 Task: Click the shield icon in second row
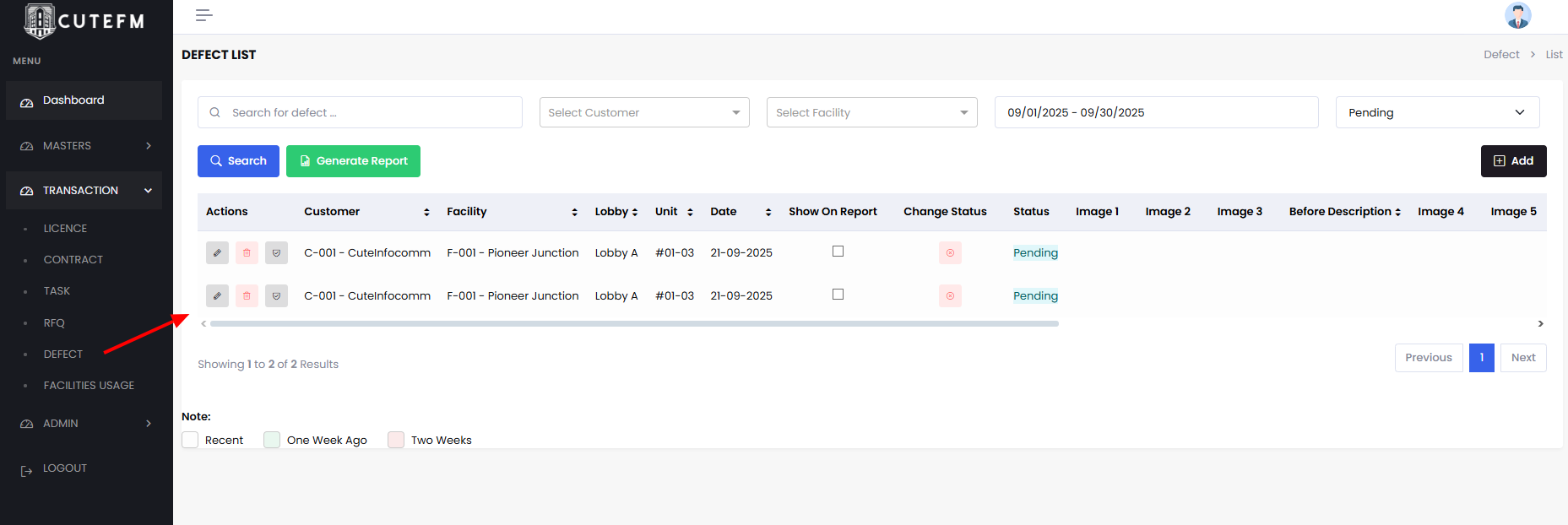tap(276, 296)
